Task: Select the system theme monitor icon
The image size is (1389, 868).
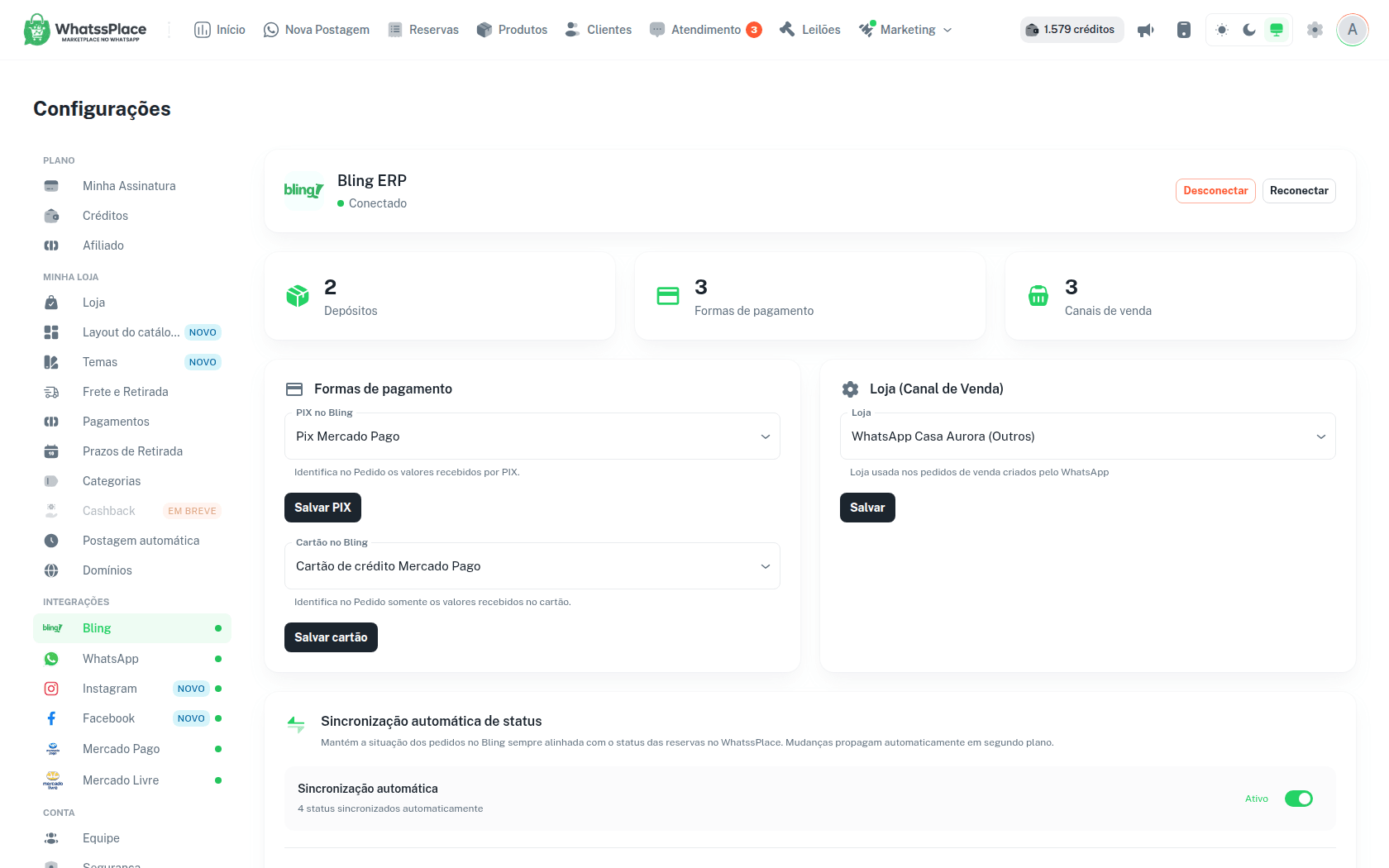Action: pos(1277,30)
